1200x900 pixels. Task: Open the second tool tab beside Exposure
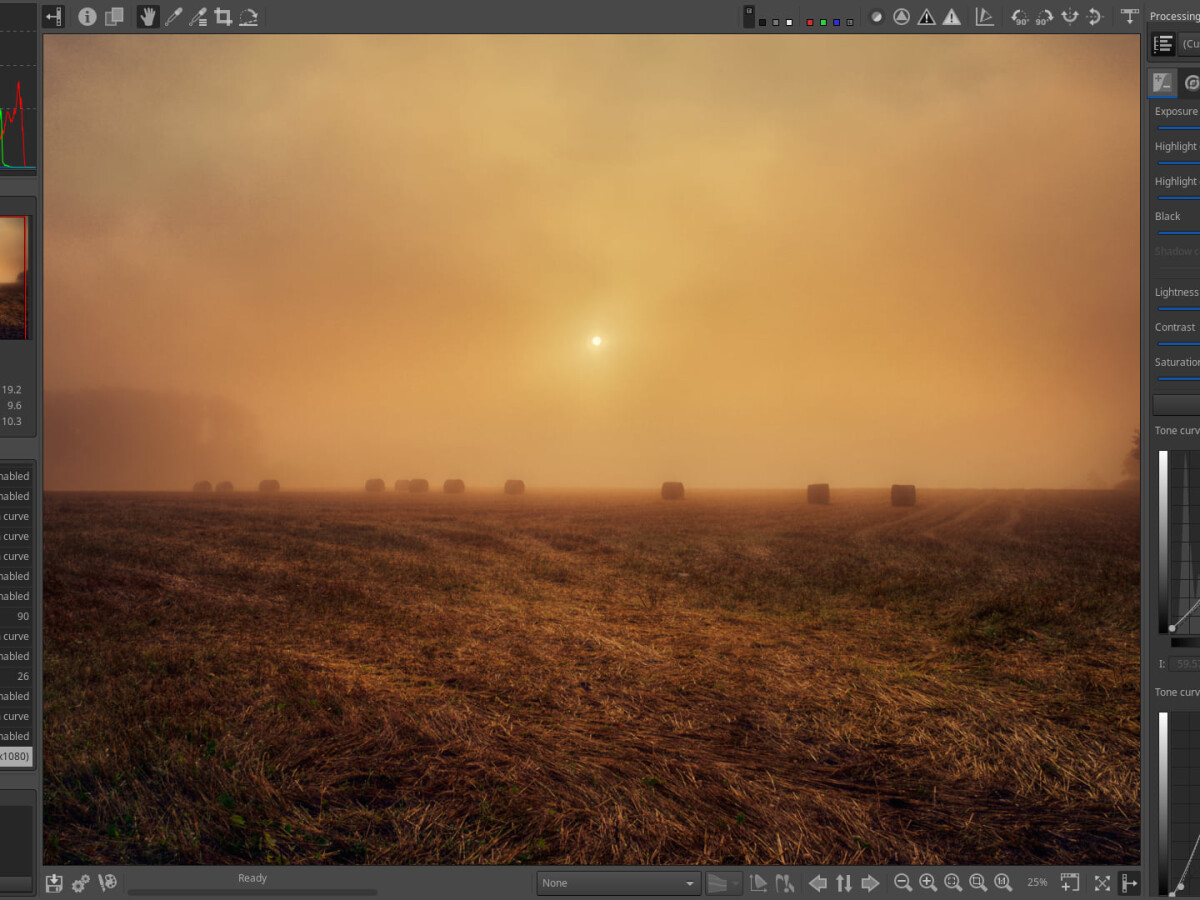click(x=1191, y=83)
